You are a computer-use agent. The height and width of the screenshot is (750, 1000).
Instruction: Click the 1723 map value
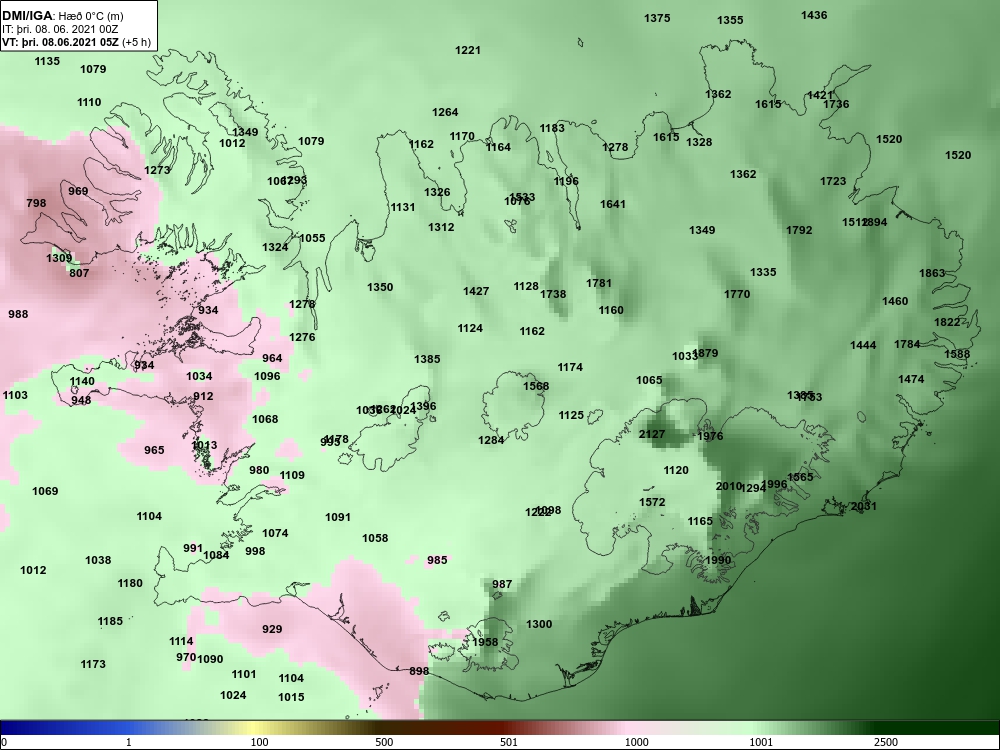(833, 182)
